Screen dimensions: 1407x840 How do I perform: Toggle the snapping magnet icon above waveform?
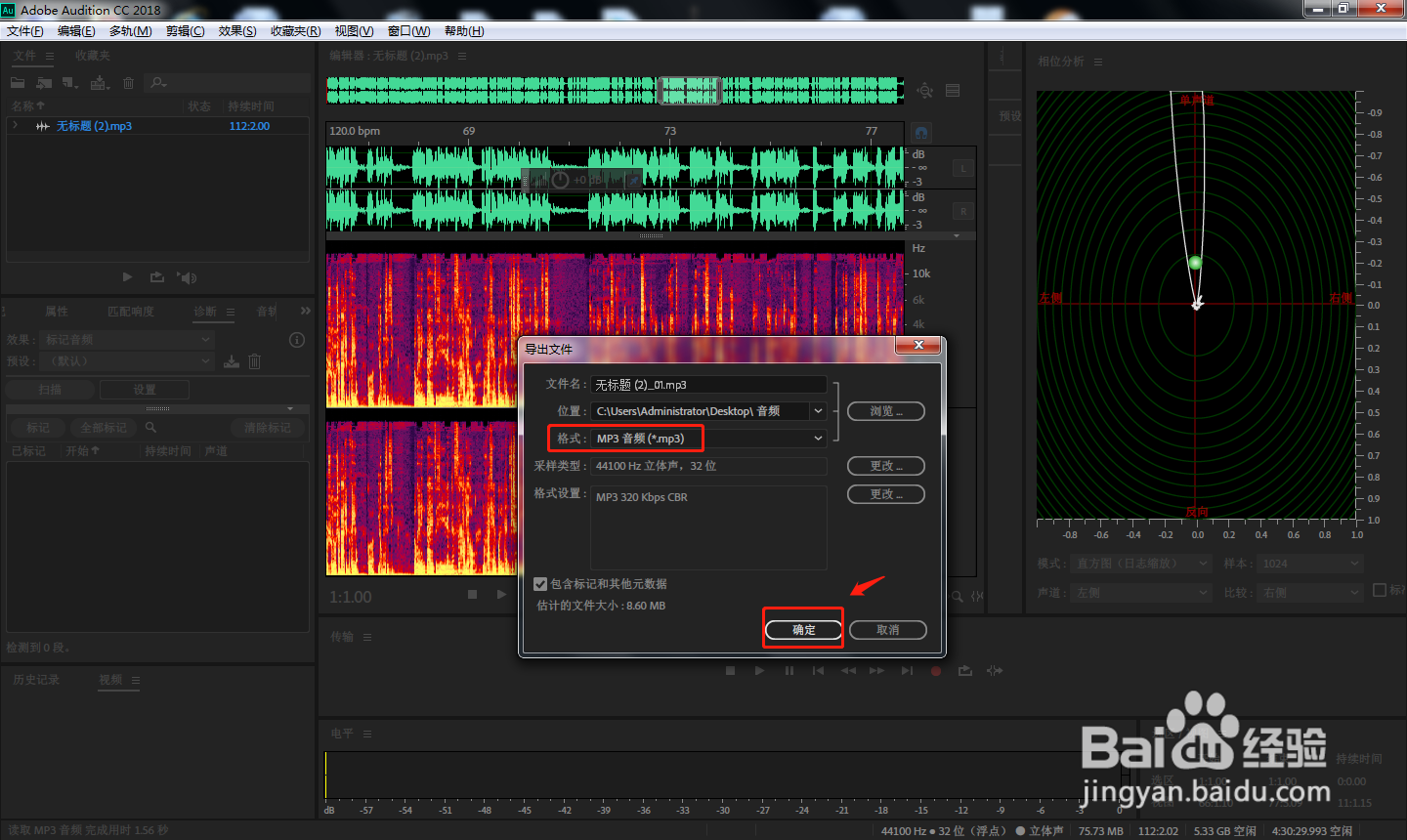click(921, 132)
